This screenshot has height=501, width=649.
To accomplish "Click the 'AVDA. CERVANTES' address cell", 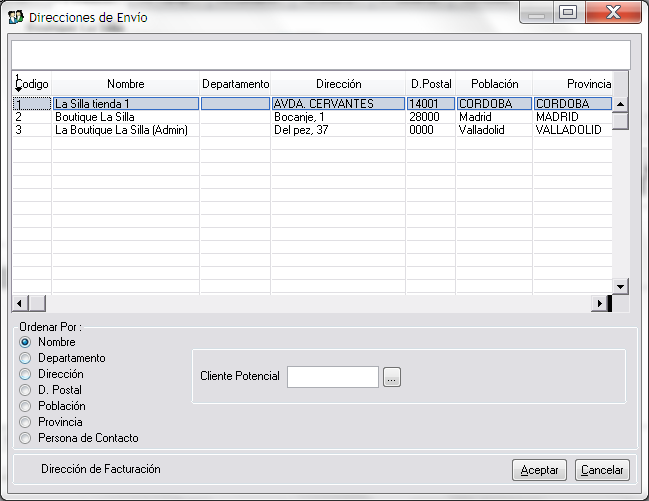I will coord(339,104).
